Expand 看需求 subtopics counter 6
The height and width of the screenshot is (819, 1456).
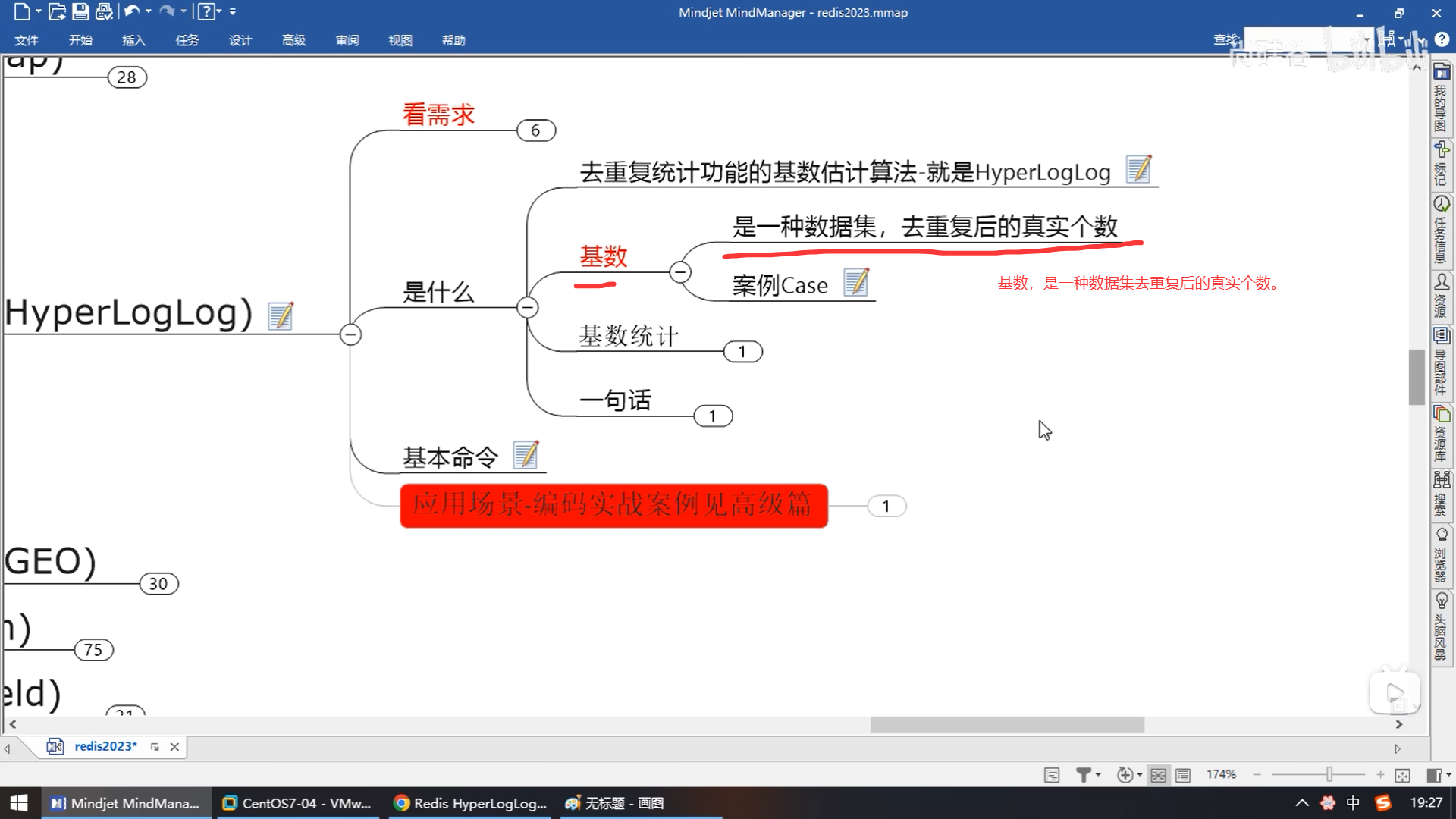[x=535, y=130]
